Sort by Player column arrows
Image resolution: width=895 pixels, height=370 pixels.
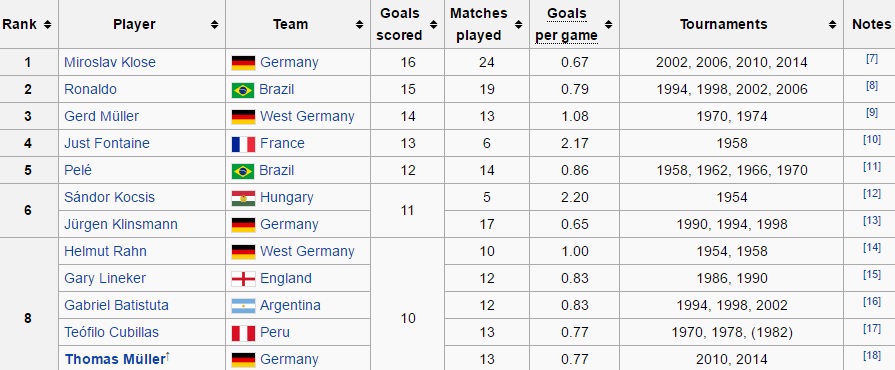(x=214, y=25)
